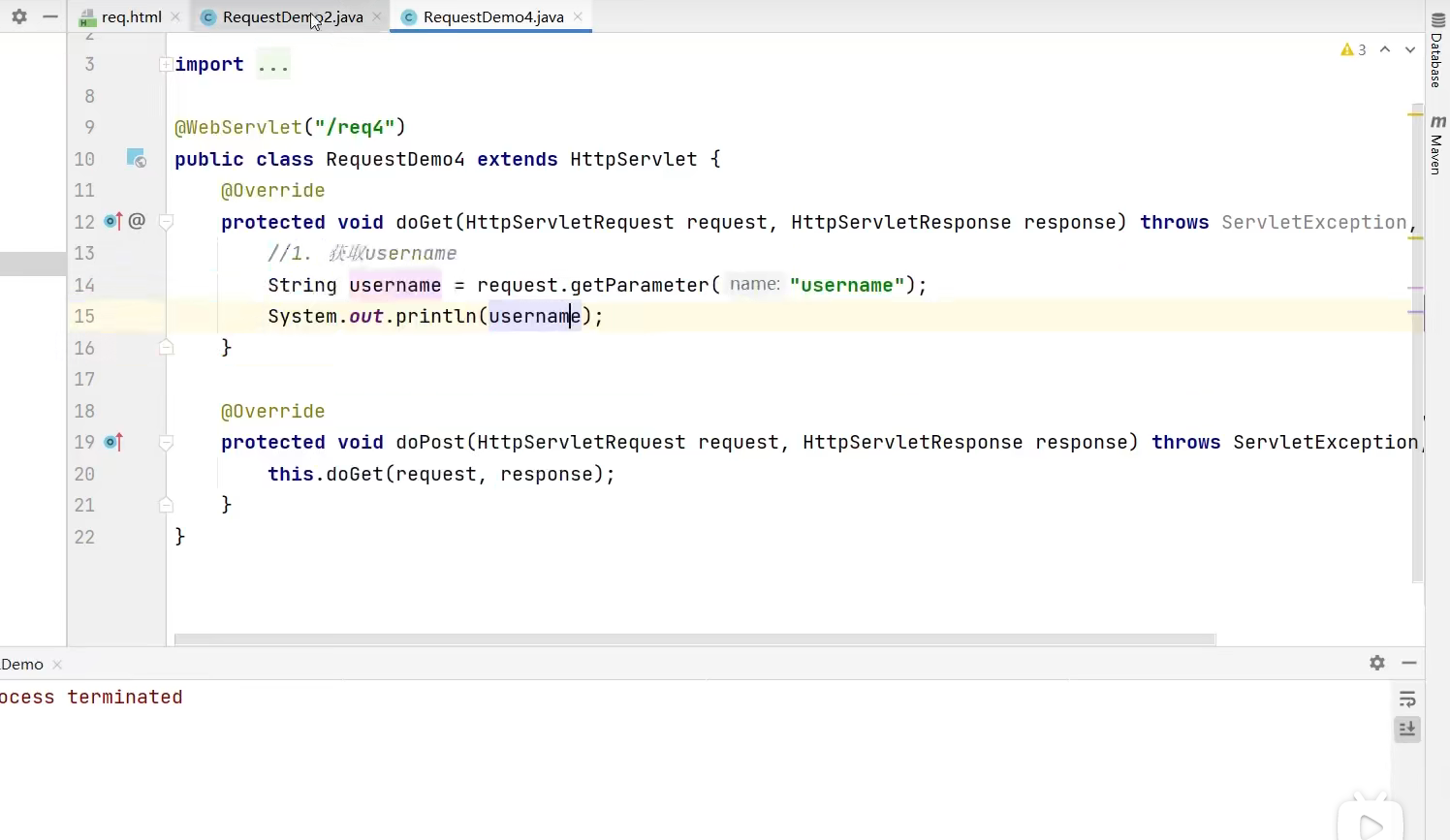Expand the folded import block
This screenshot has width=1450, height=840.
point(166,65)
